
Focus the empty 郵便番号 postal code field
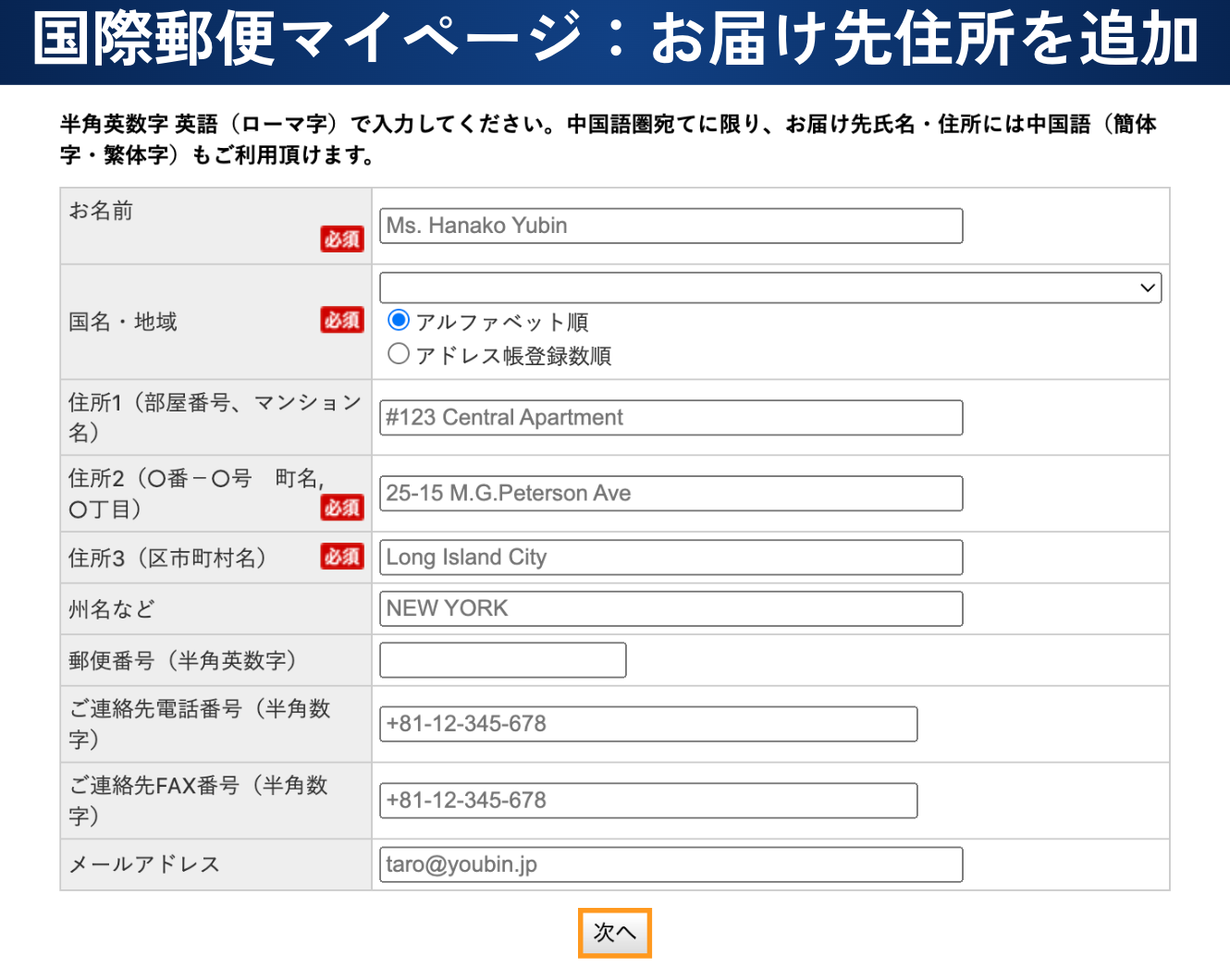502,660
